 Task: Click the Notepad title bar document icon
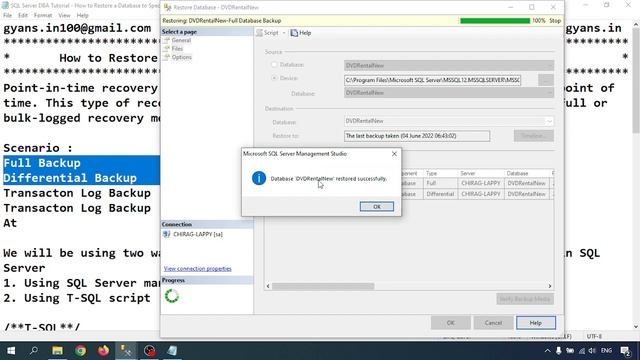tap(5, 5)
